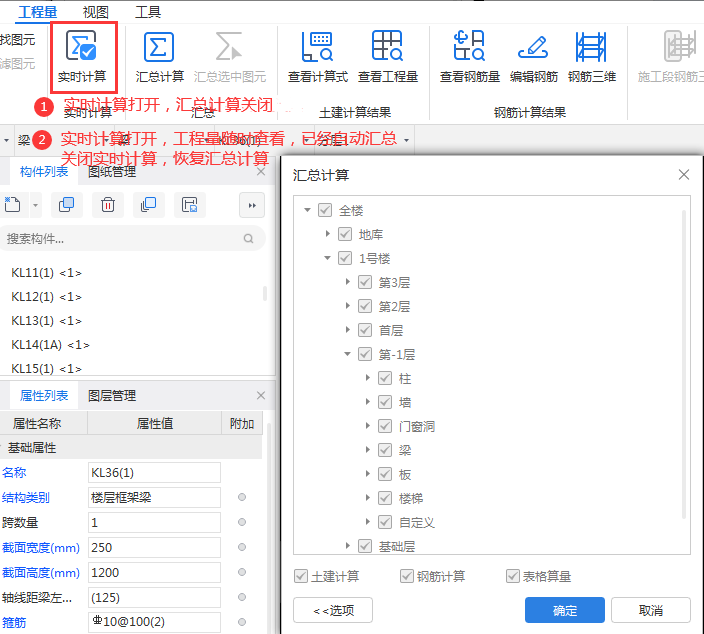Screen dimensions: 704x634
Task: Toggle the 实时计算 real-time calculation tool
Action: 82,57
